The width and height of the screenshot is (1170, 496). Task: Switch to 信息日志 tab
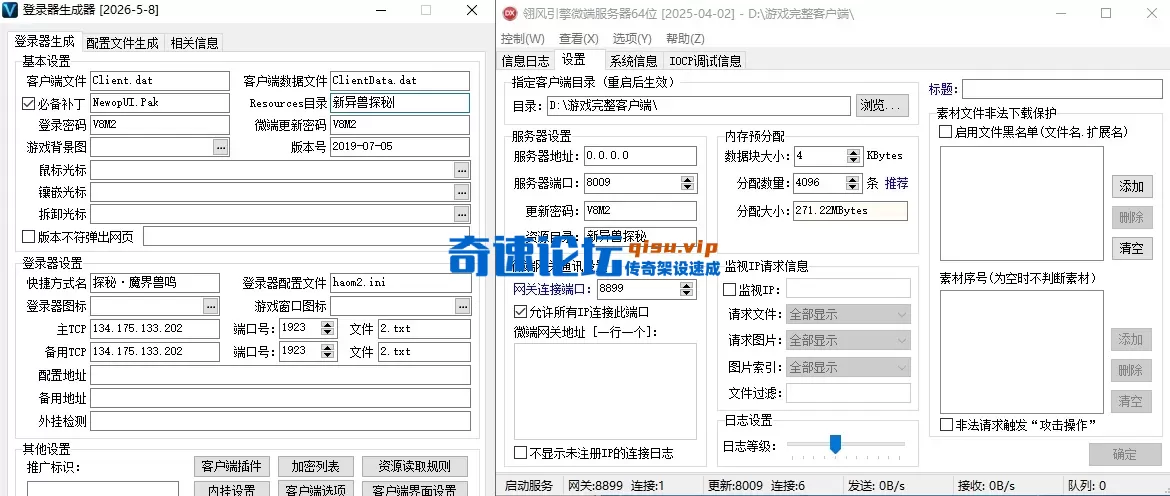(x=525, y=60)
